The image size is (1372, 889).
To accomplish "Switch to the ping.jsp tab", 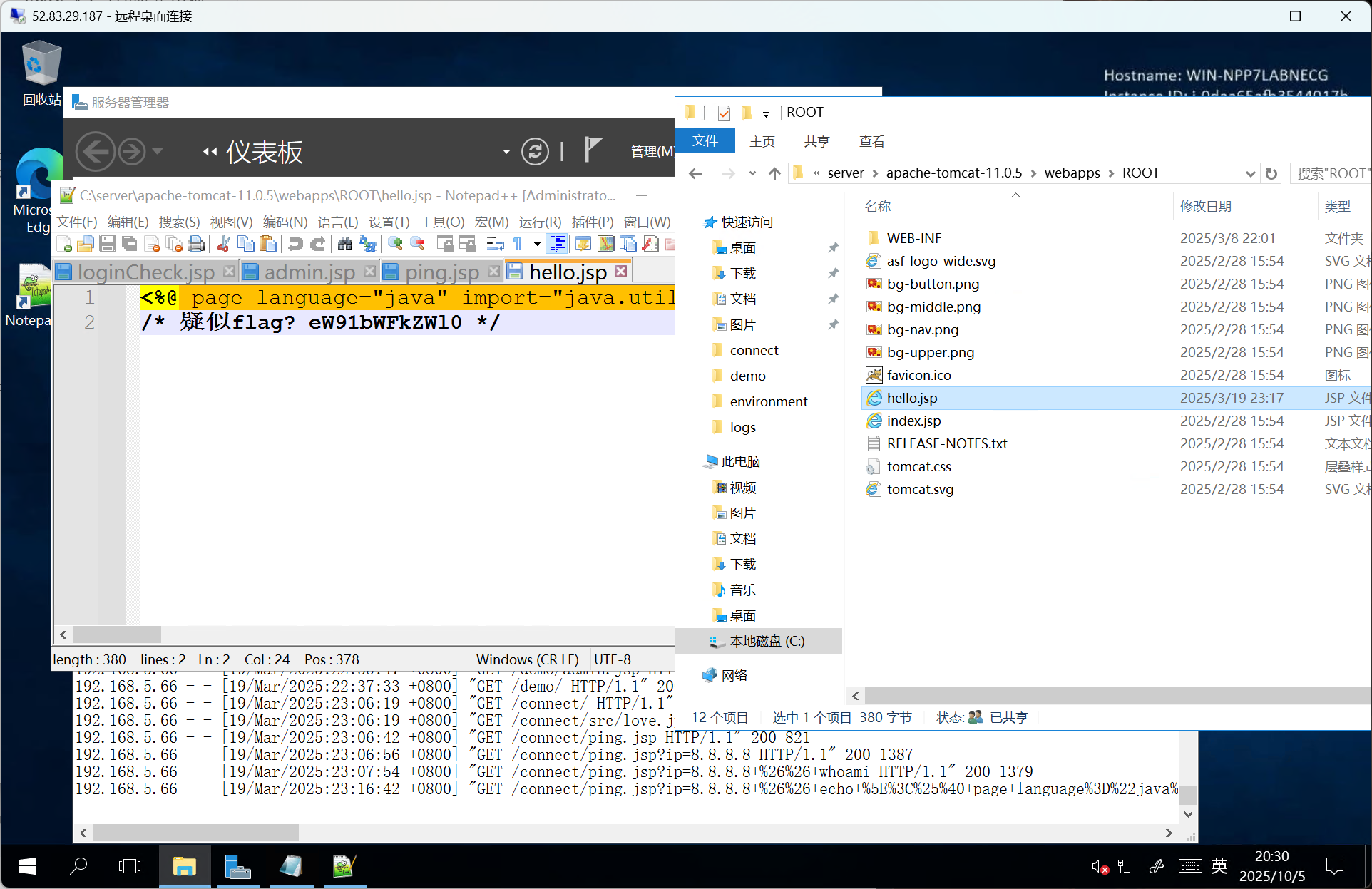I will click(x=441, y=272).
